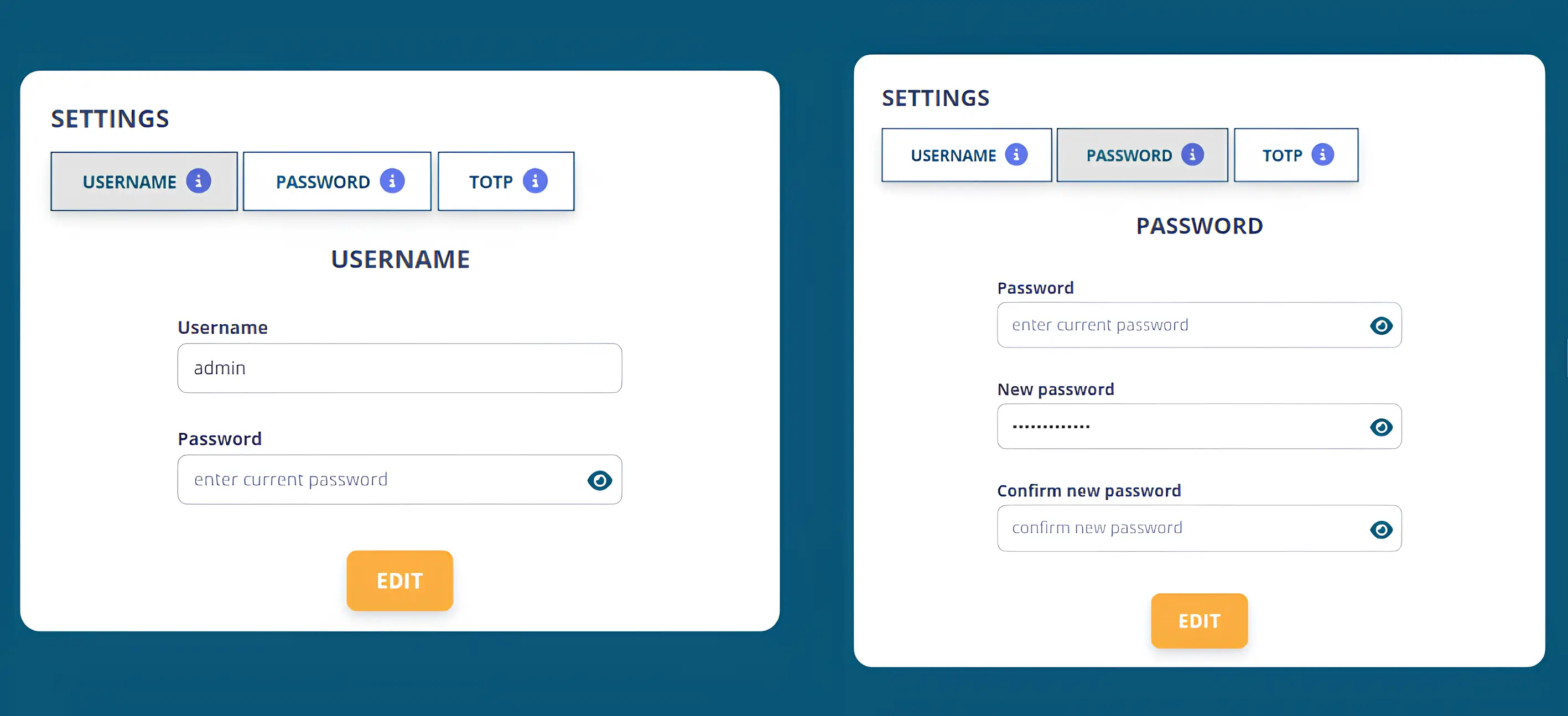
Task: Show password in left panel Password field
Action: pos(600,480)
